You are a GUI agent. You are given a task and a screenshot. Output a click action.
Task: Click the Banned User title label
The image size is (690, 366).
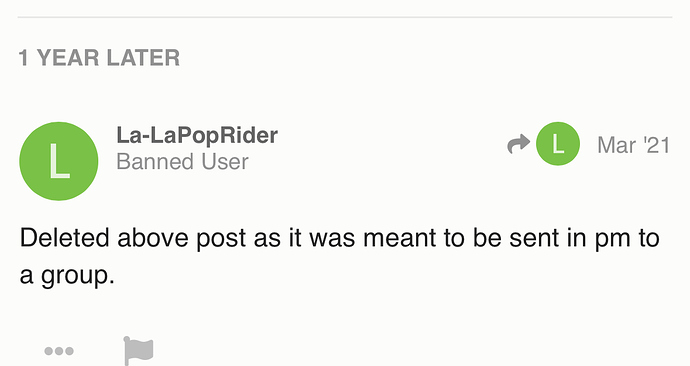click(182, 161)
